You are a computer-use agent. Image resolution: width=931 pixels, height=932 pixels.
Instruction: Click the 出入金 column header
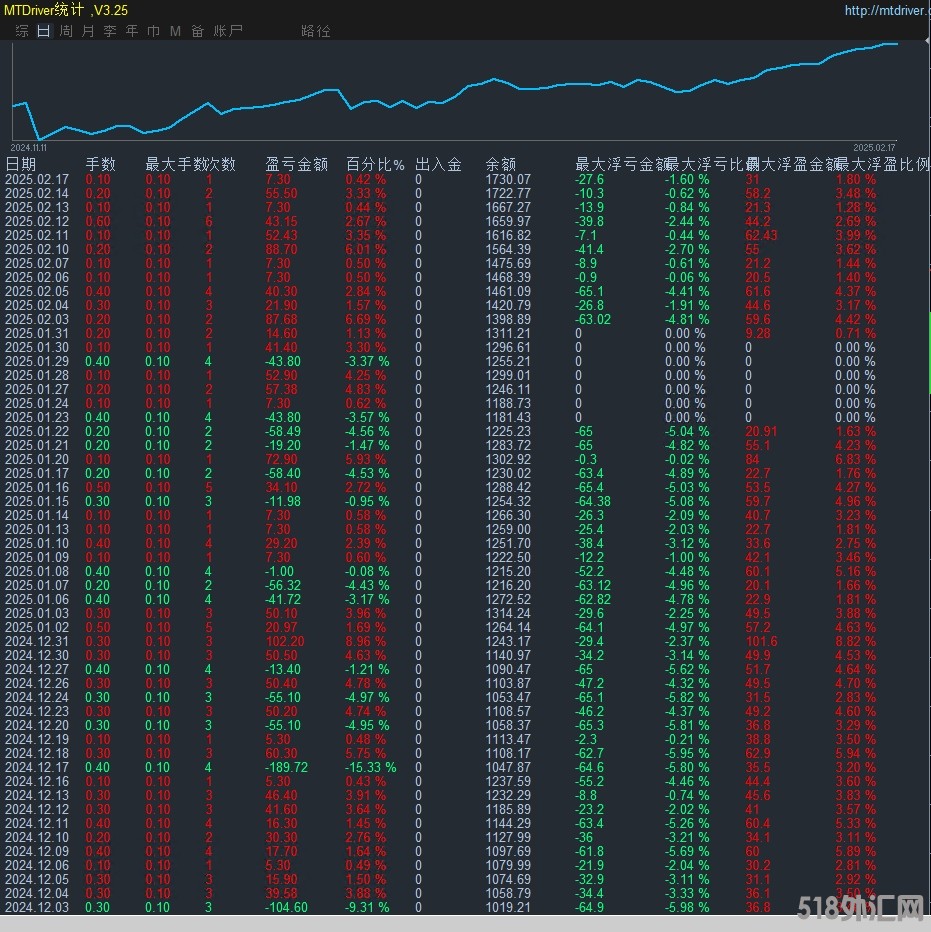(x=438, y=164)
